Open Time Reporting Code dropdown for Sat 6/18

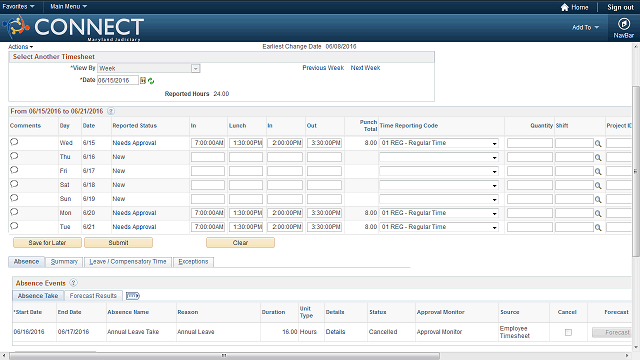[x=439, y=185]
